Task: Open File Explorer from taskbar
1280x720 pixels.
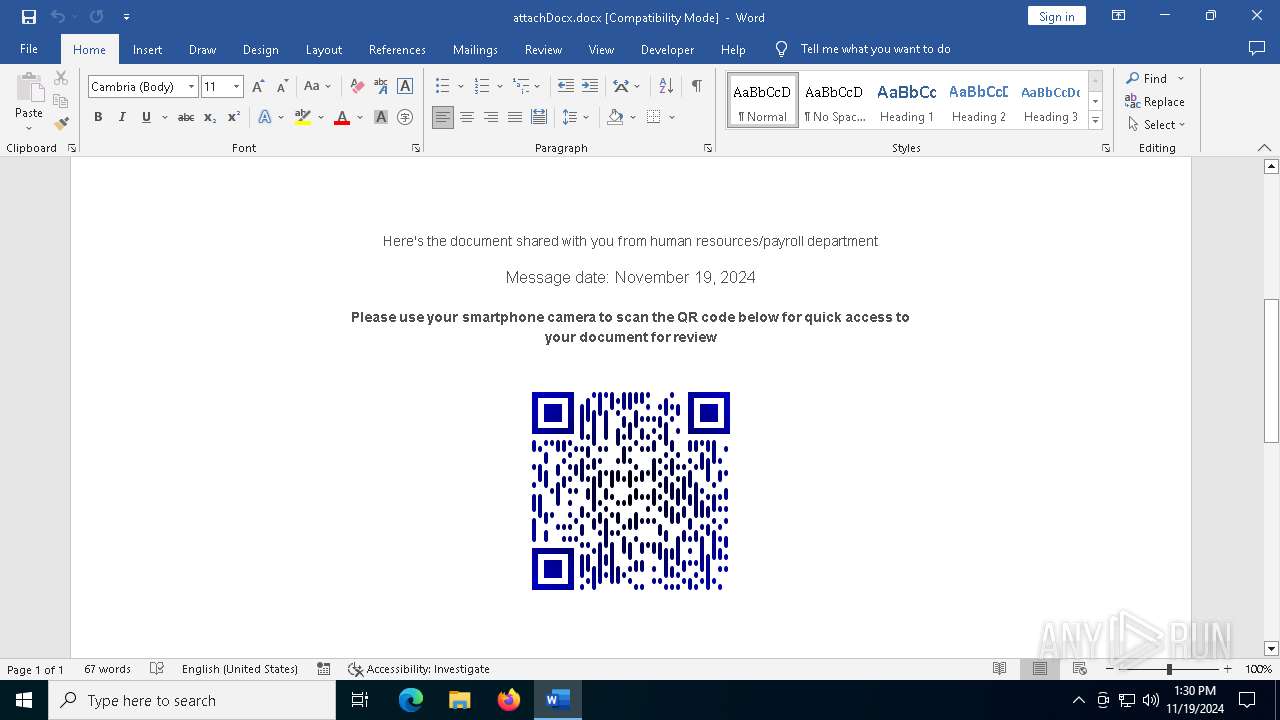Action: (x=460, y=700)
